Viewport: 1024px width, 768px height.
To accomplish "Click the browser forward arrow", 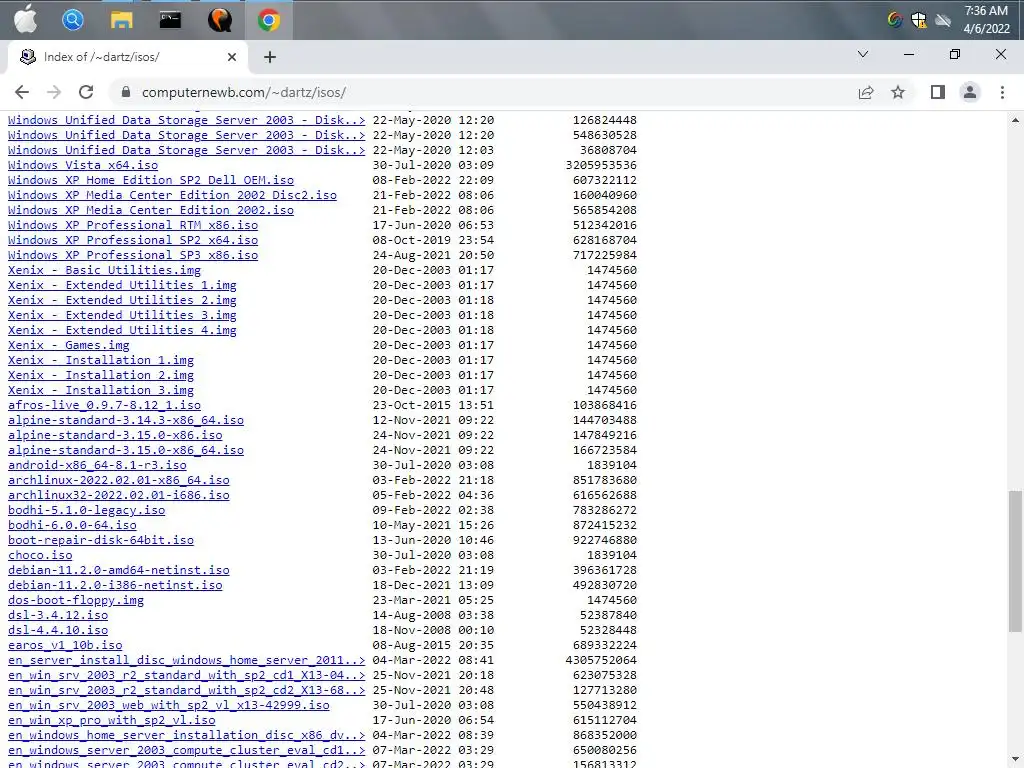I will pyautogui.click(x=54, y=92).
